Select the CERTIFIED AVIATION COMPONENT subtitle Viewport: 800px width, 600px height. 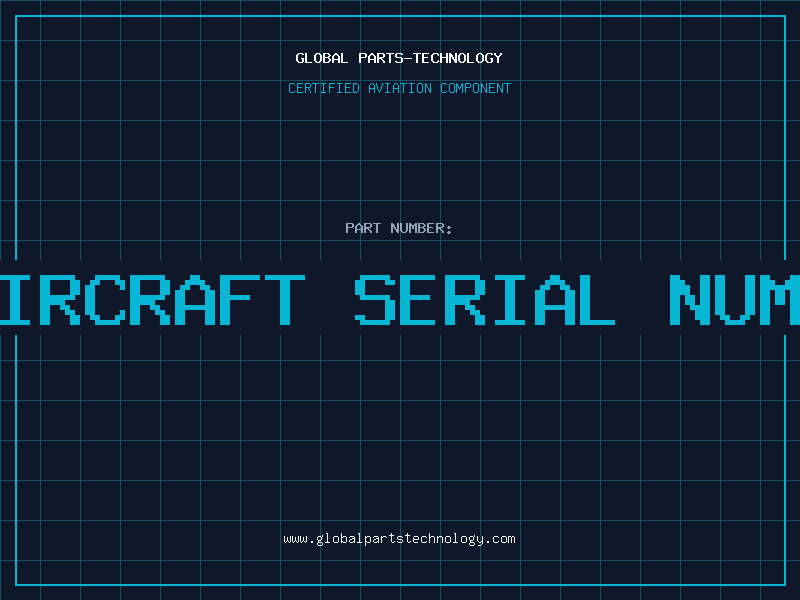click(x=399, y=88)
